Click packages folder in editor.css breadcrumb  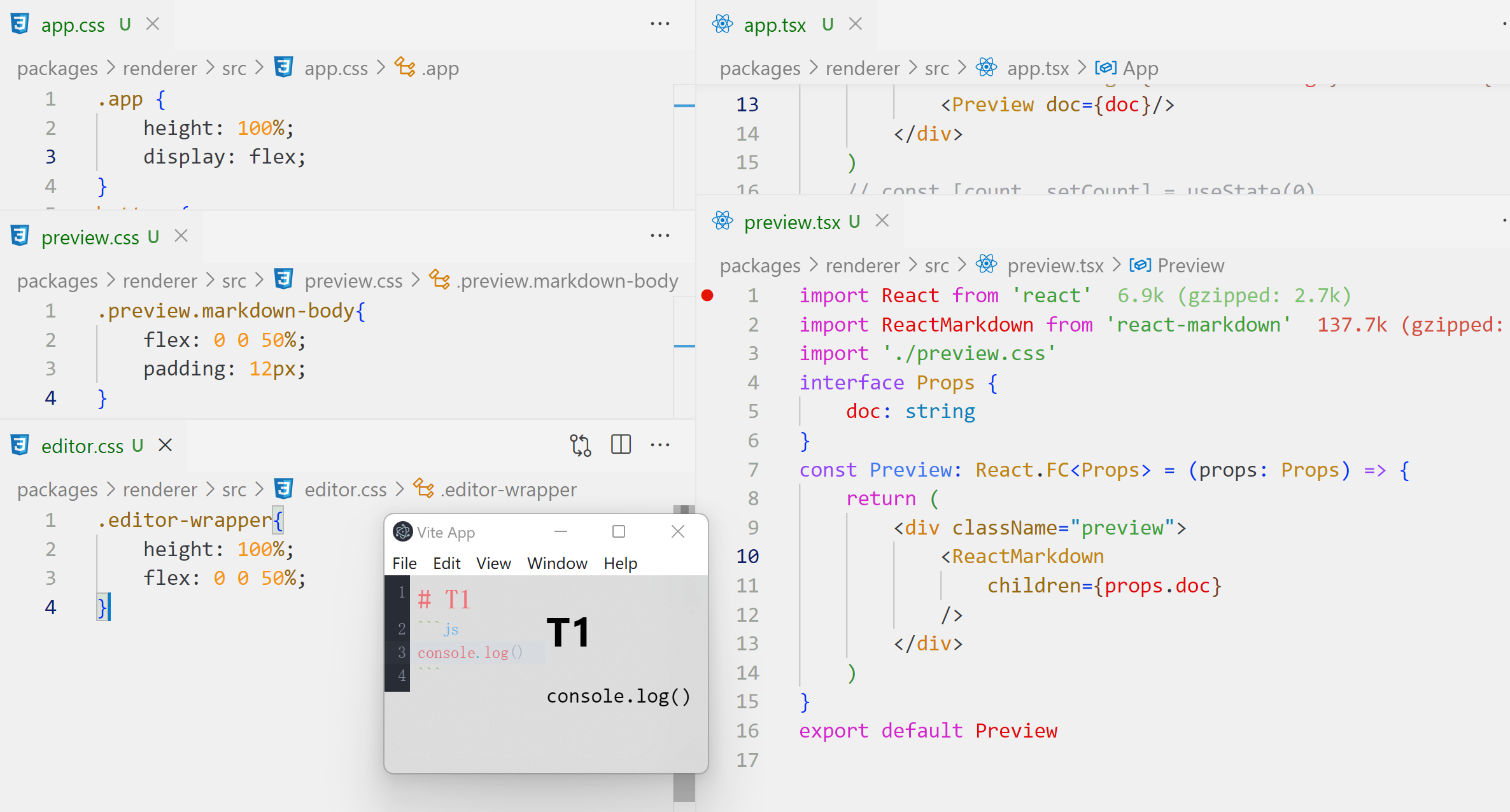pyautogui.click(x=57, y=489)
